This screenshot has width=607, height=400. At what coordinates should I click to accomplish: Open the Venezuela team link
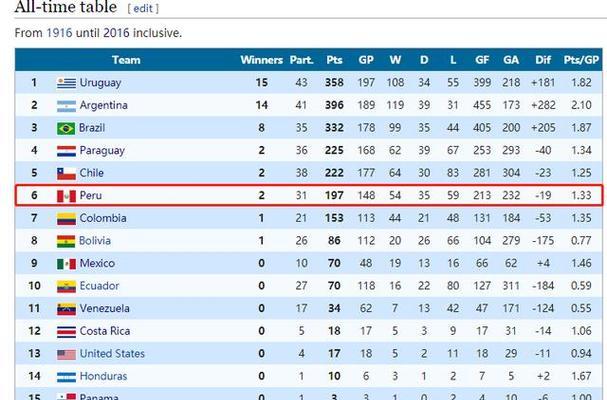point(105,309)
